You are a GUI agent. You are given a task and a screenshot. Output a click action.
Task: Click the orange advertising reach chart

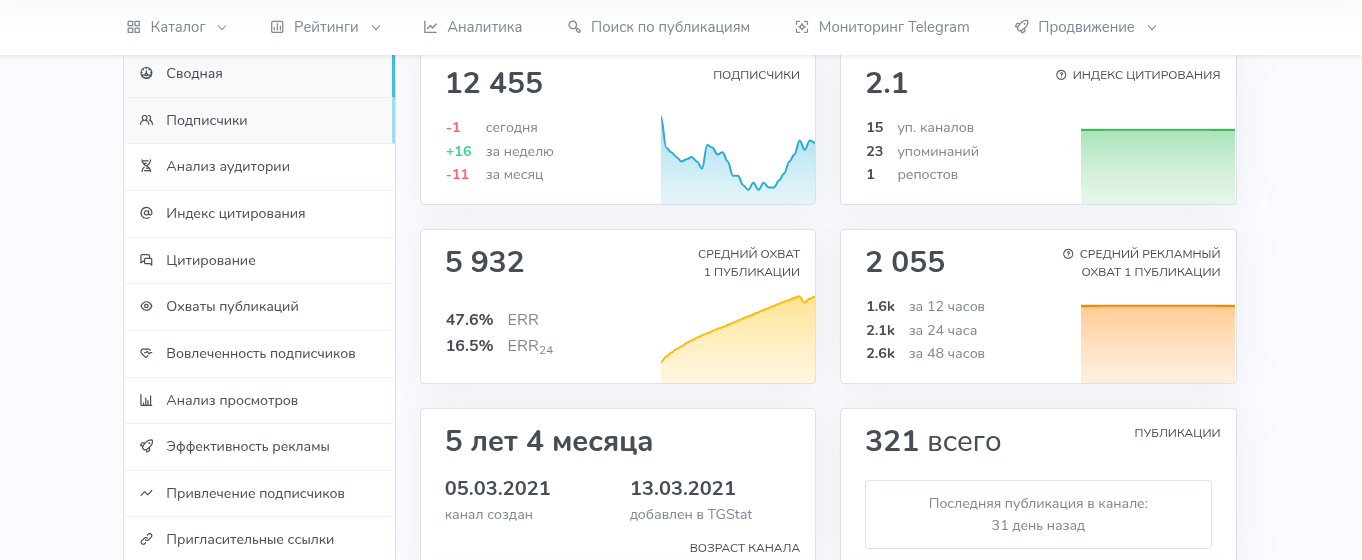click(1158, 343)
